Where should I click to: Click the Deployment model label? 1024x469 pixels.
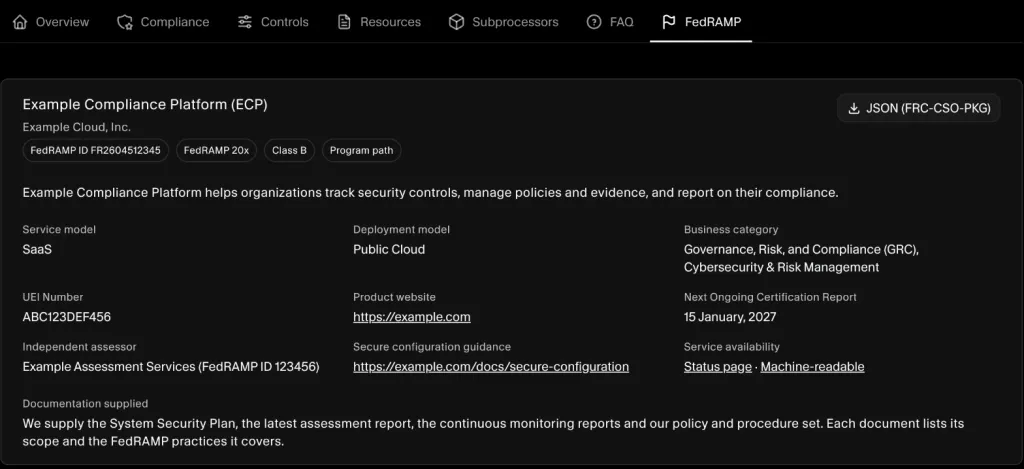402,229
